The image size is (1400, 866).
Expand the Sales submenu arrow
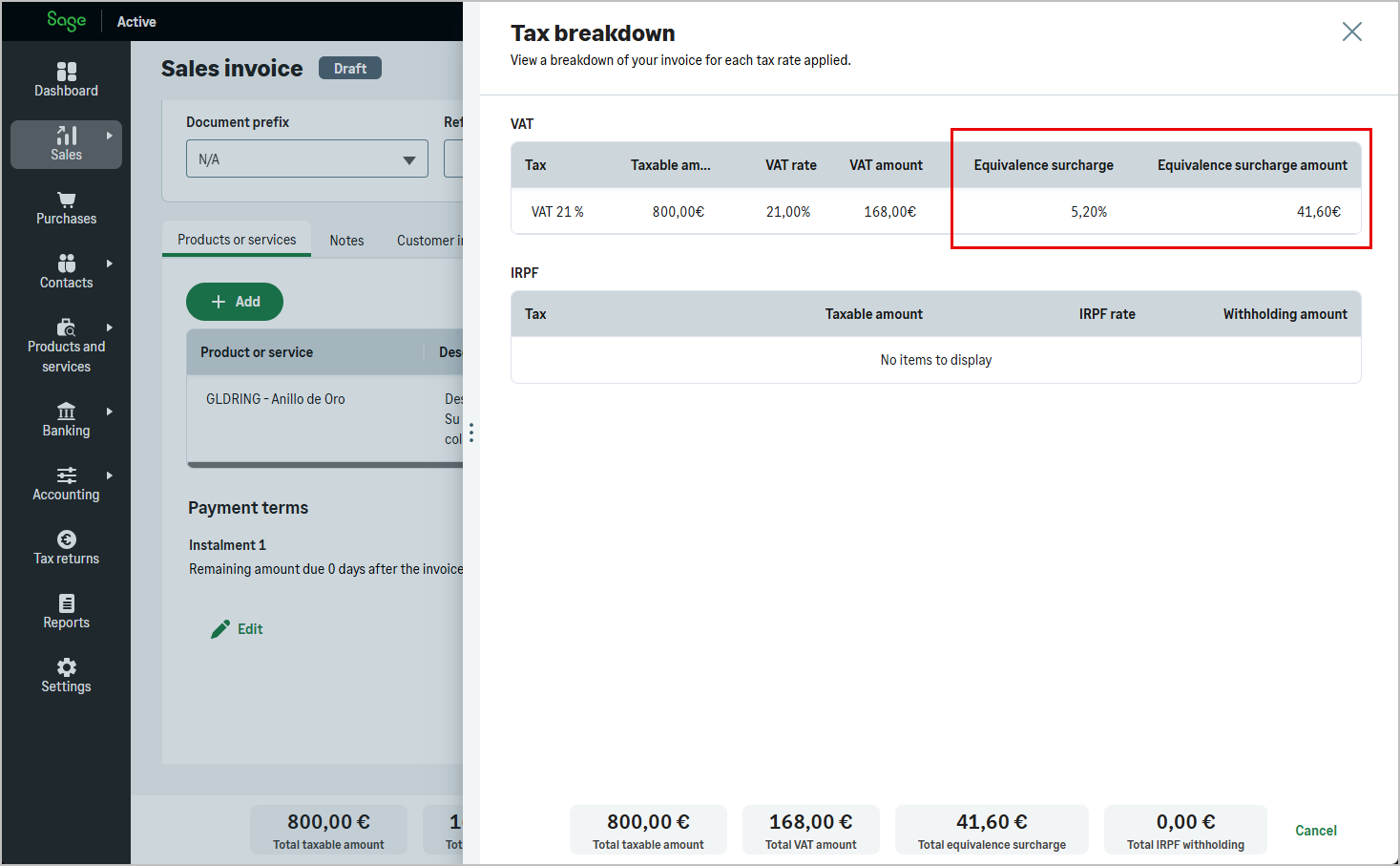(110, 136)
